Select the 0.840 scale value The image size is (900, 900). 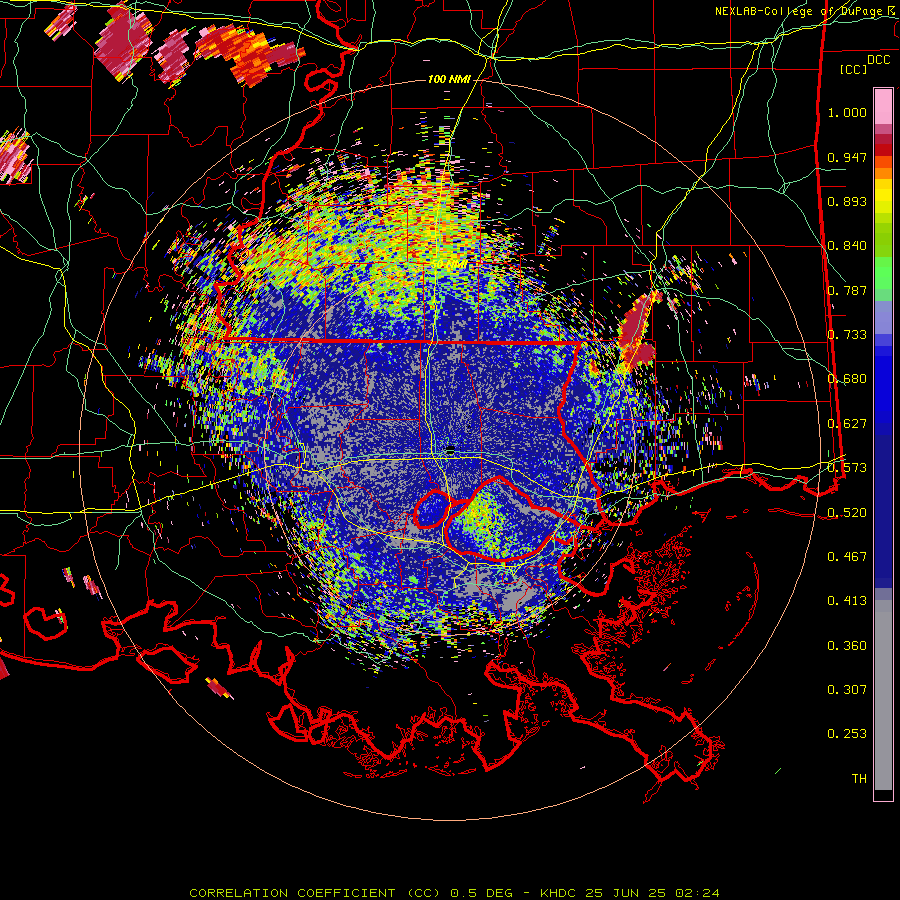(x=847, y=246)
